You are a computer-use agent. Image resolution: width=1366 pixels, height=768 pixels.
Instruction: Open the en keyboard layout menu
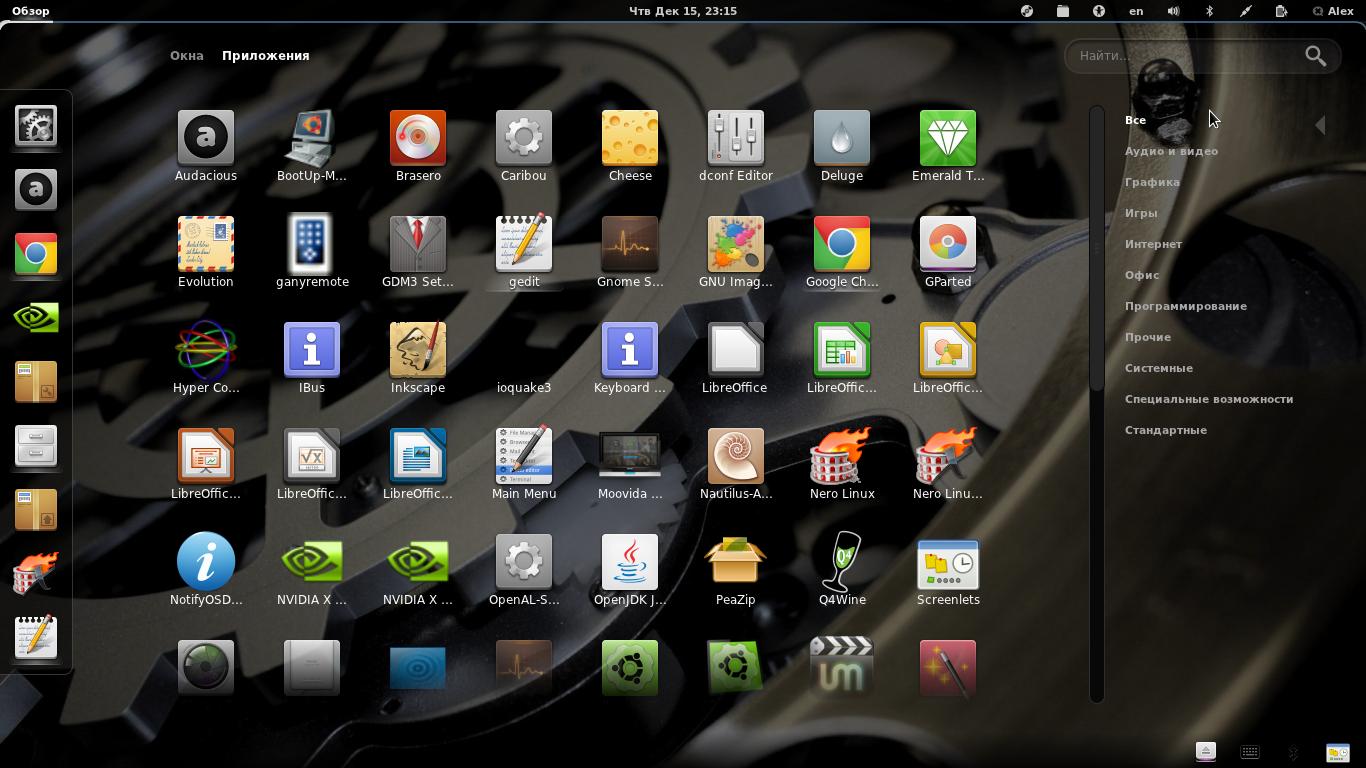pos(1136,11)
